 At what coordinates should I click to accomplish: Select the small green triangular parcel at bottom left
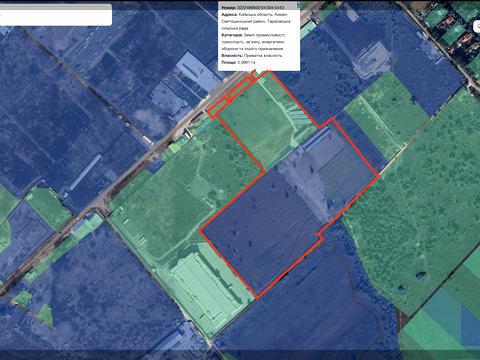pyautogui.click(x=46, y=314)
